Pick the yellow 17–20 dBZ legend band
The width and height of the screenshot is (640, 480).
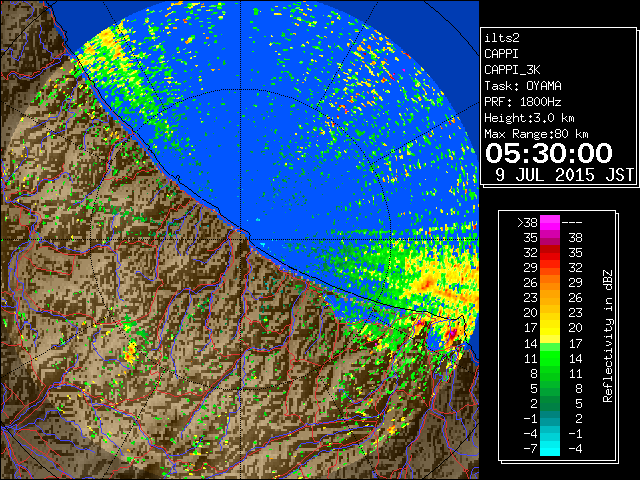coord(550,328)
